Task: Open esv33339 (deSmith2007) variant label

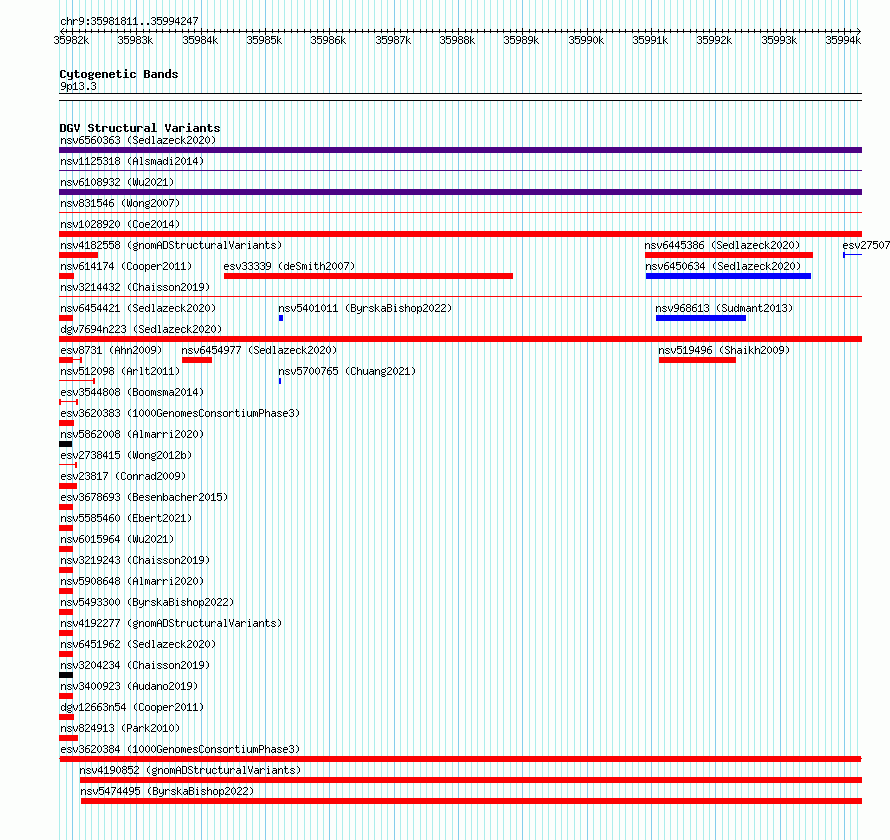Action: (x=289, y=266)
